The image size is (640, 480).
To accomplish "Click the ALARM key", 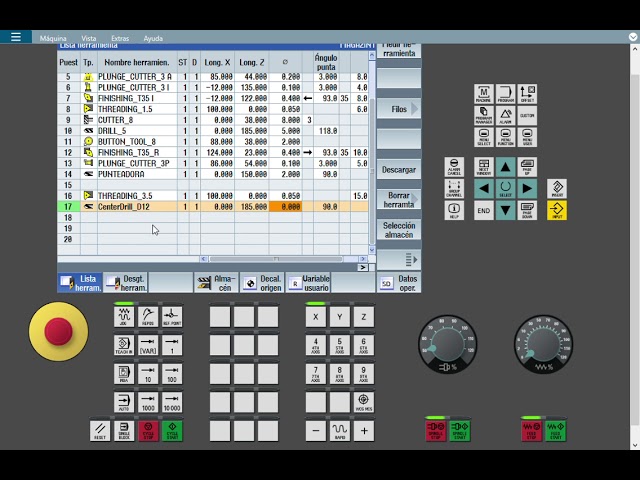I will pos(505,115).
